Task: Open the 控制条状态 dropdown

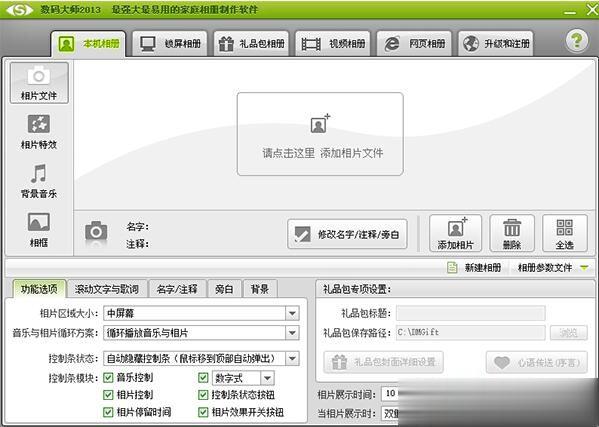Action: (201, 358)
